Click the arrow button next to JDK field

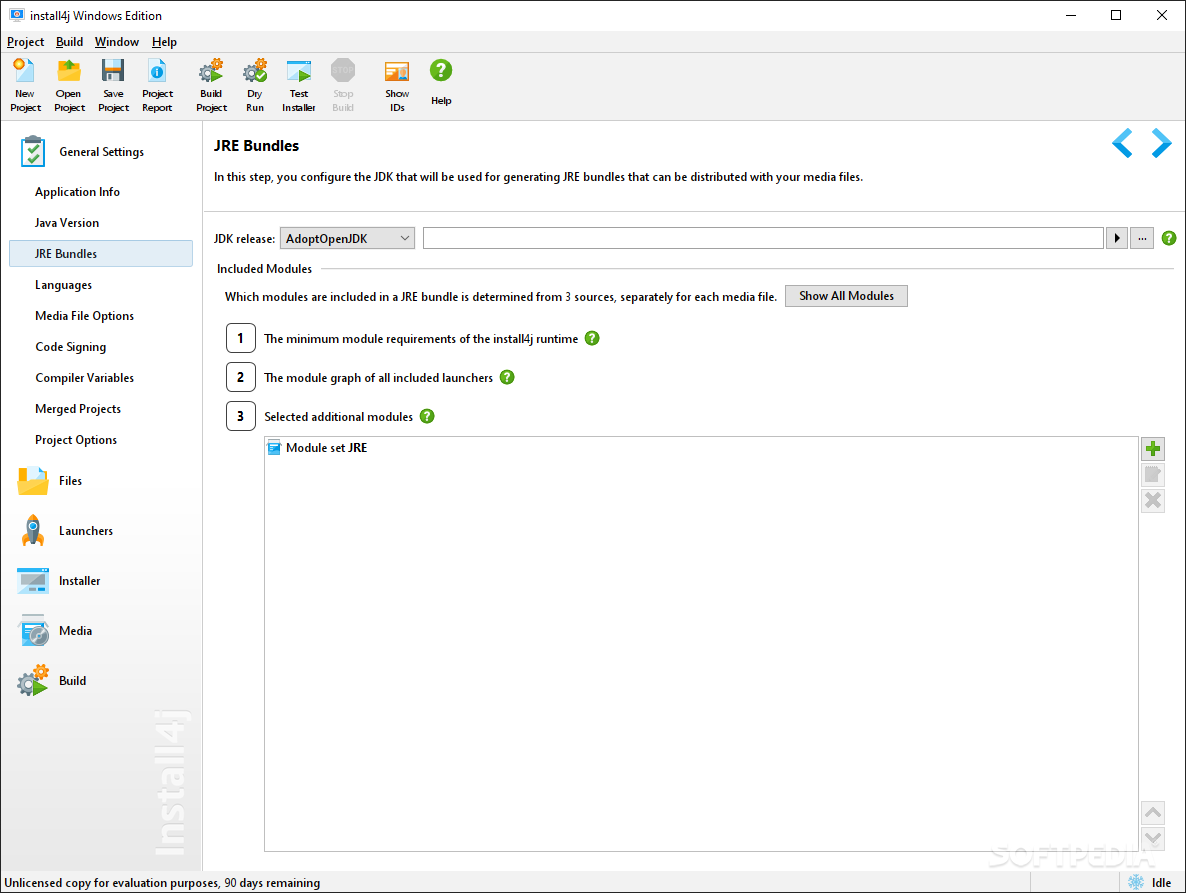[x=1116, y=238]
